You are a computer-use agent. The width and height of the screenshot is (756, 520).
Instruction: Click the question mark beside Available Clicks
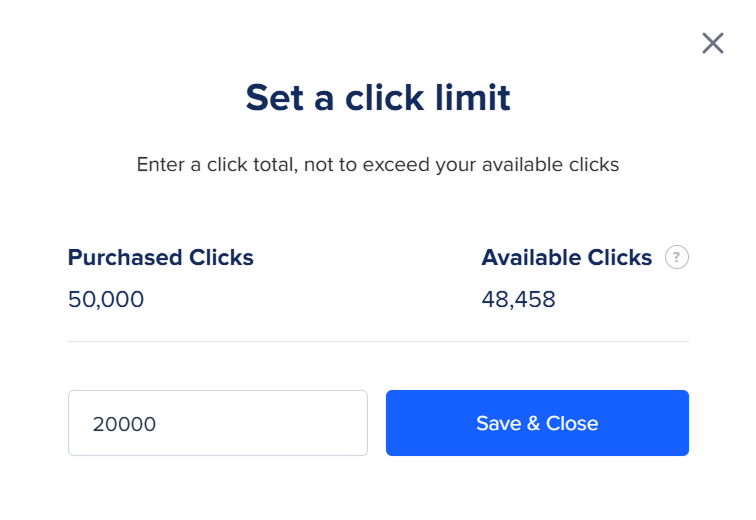click(x=677, y=258)
